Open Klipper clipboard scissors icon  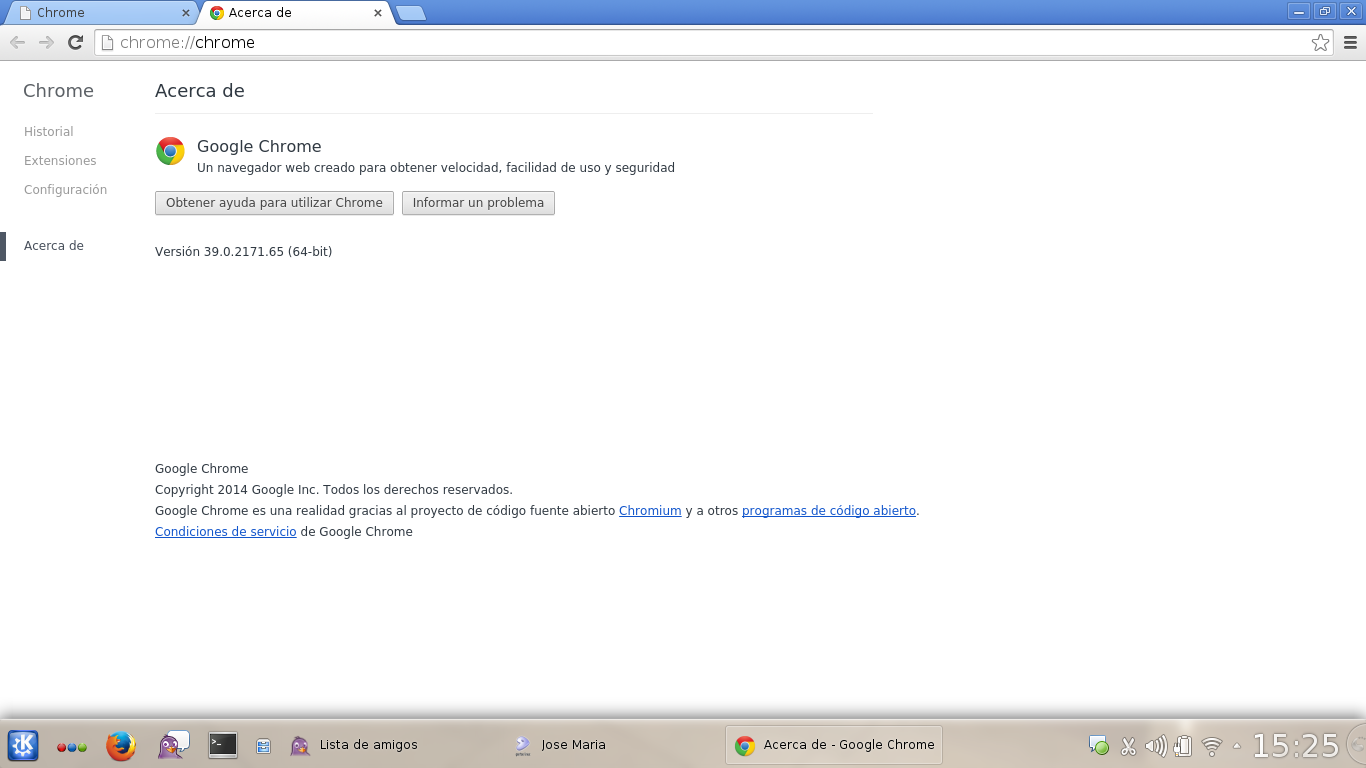(1128, 746)
